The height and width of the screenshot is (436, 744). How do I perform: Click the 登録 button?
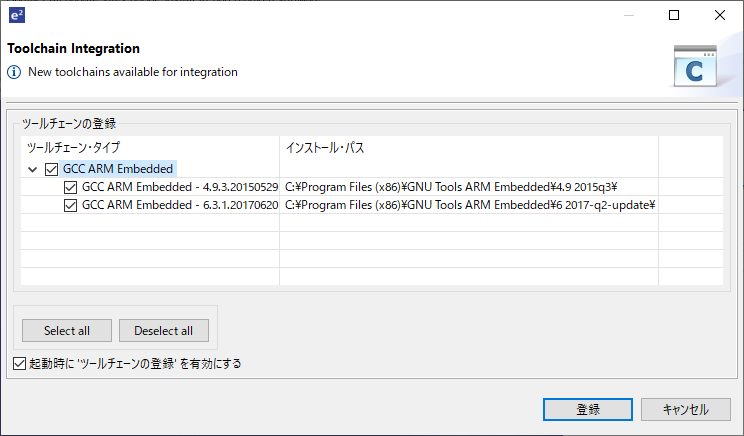click(x=588, y=409)
